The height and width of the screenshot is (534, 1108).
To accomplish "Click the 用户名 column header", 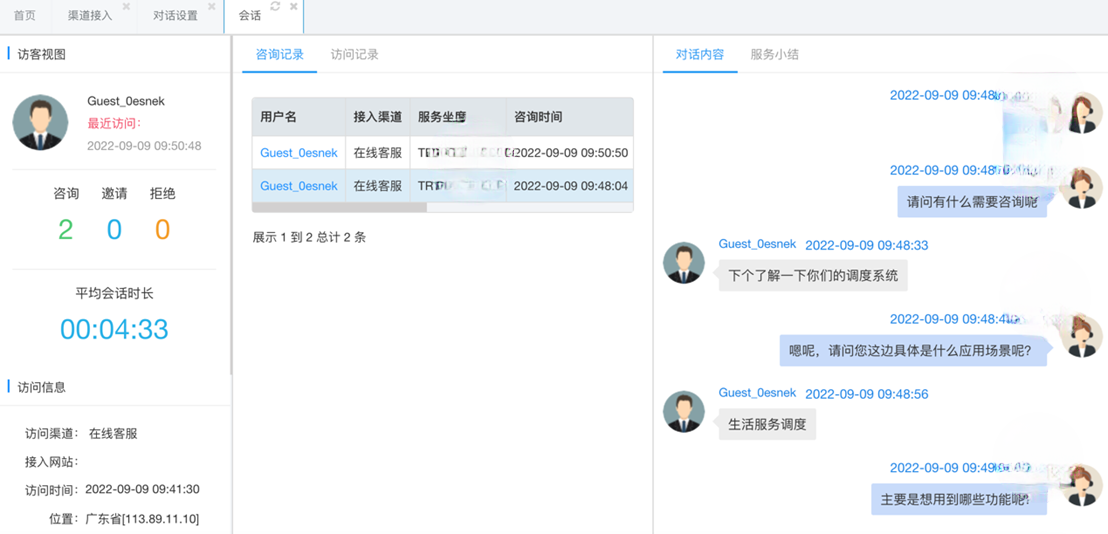I will (279, 117).
